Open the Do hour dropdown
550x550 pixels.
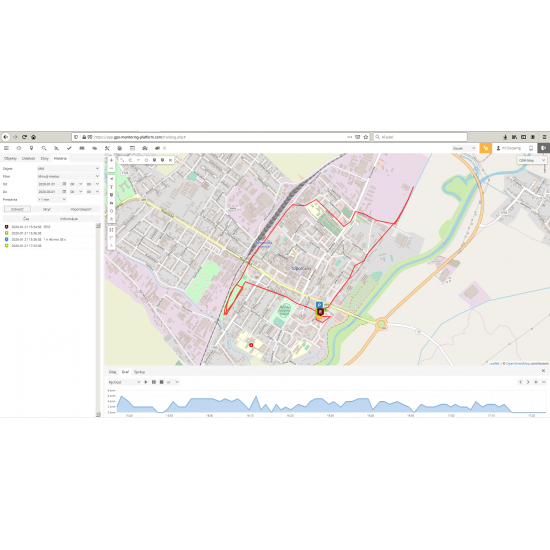pos(76,192)
